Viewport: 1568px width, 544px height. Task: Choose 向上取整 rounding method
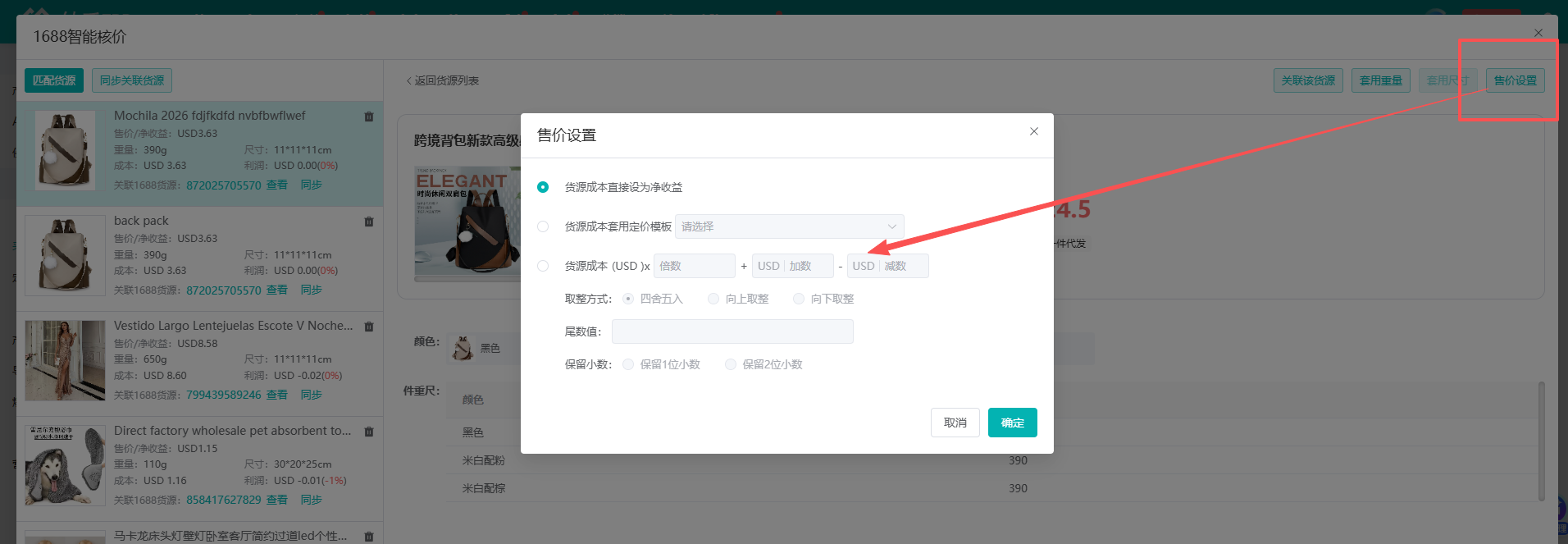[713, 299]
